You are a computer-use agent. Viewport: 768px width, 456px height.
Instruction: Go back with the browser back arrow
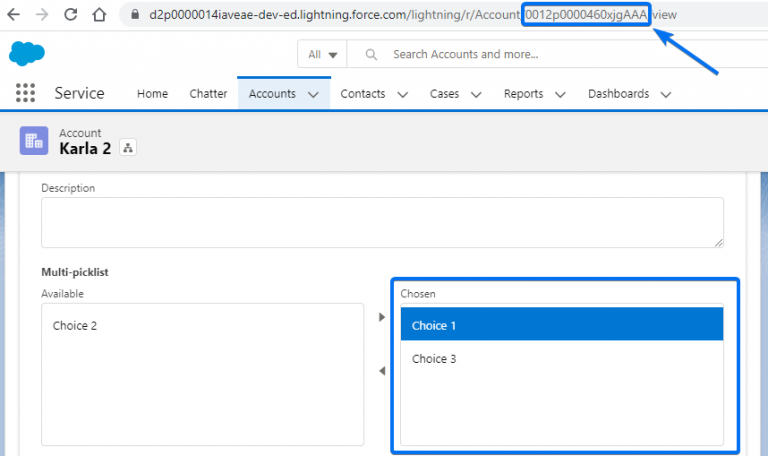(x=14, y=15)
